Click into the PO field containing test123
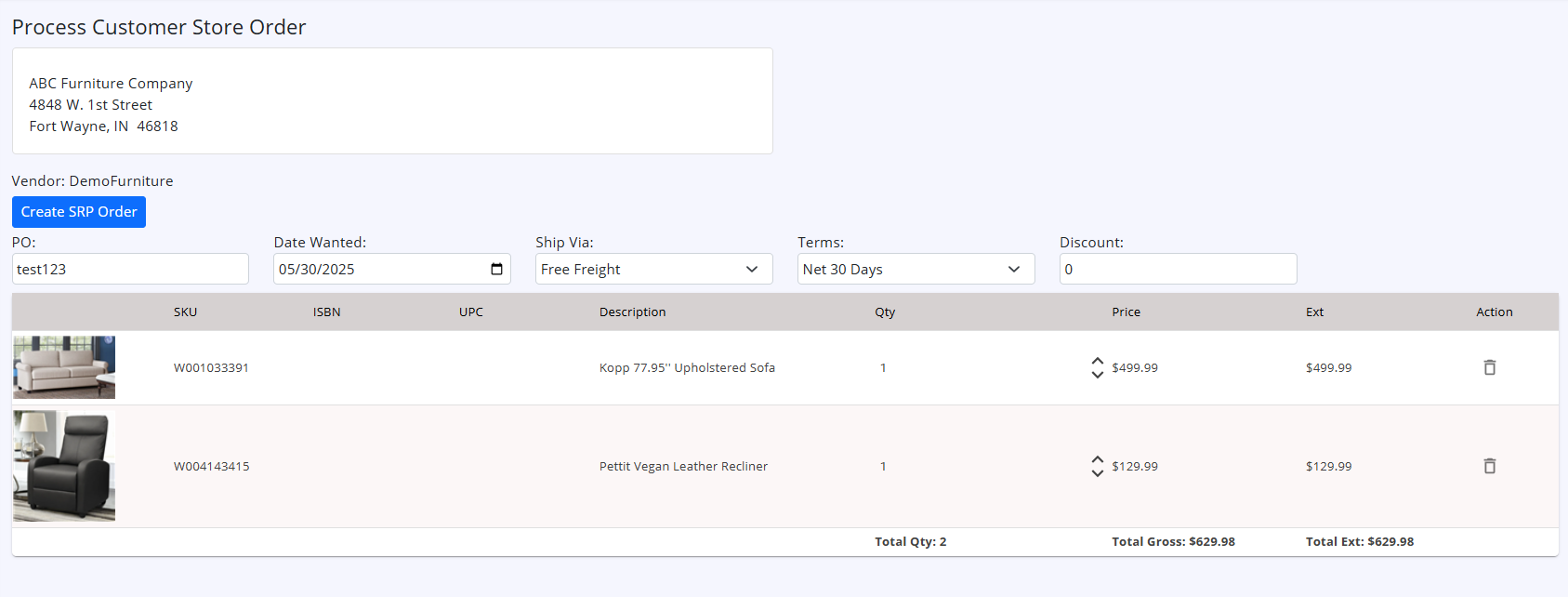Image resolution: width=1568 pixels, height=597 pixels. click(x=130, y=269)
